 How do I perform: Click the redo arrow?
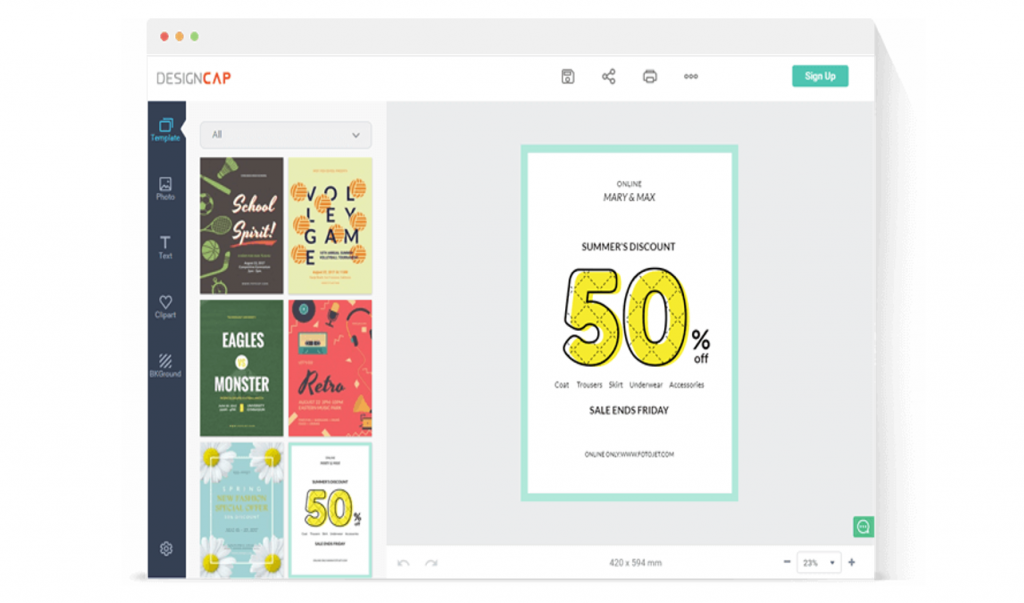click(431, 562)
